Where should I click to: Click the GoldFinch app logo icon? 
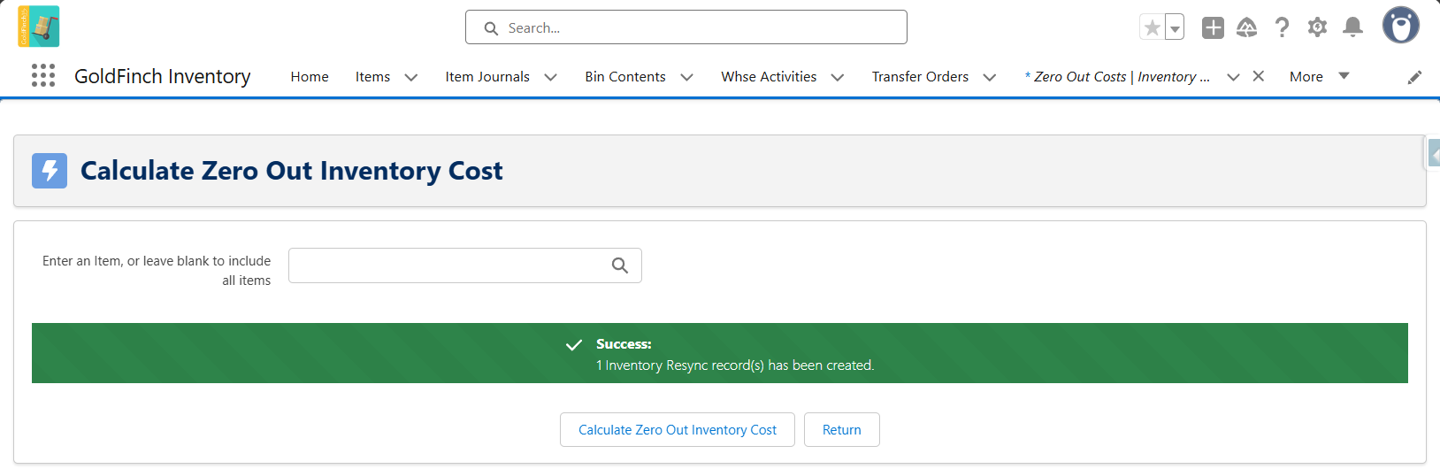[x=38, y=26]
